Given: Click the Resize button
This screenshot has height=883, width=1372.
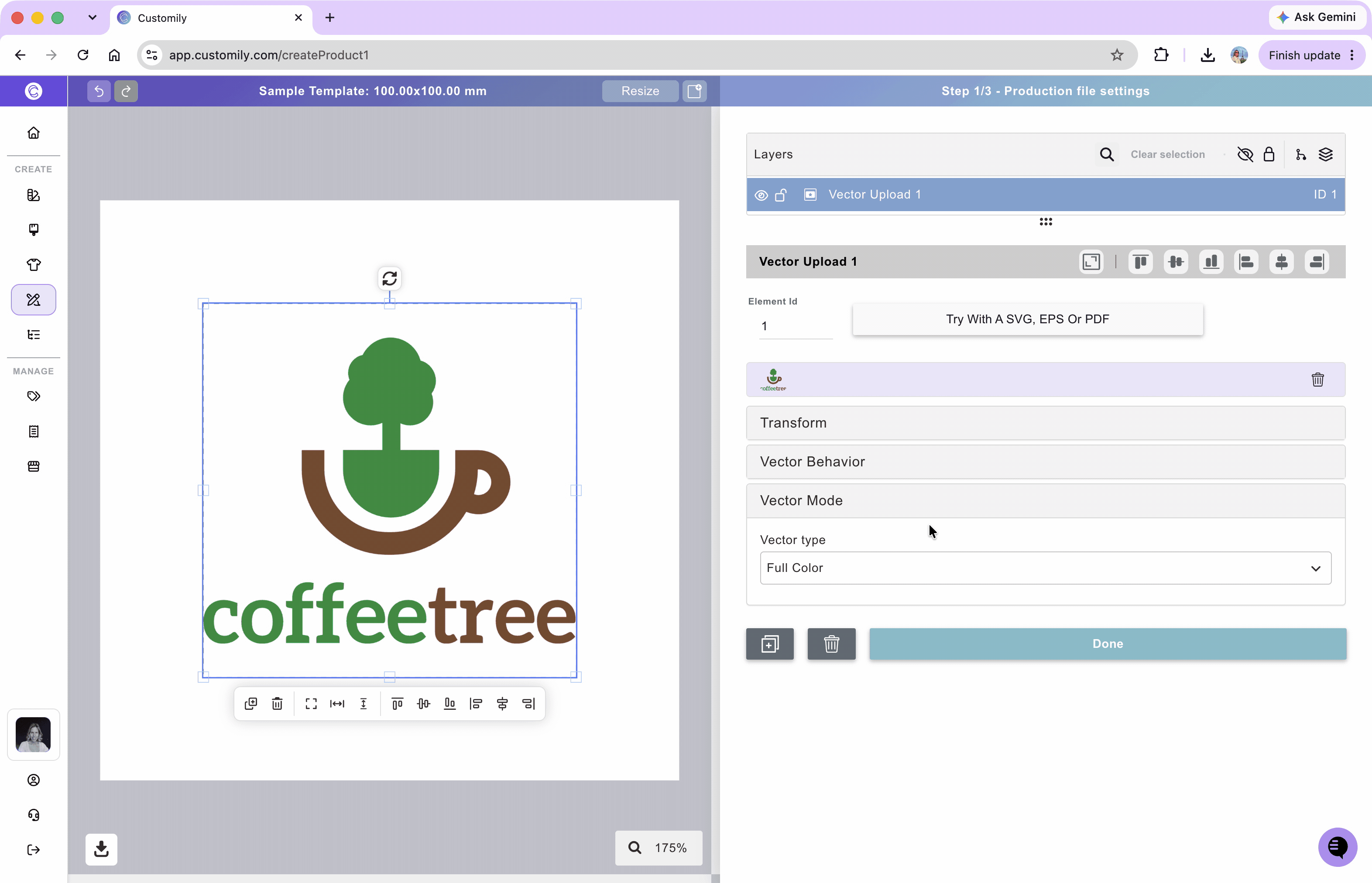Looking at the screenshot, I should click(x=640, y=91).
